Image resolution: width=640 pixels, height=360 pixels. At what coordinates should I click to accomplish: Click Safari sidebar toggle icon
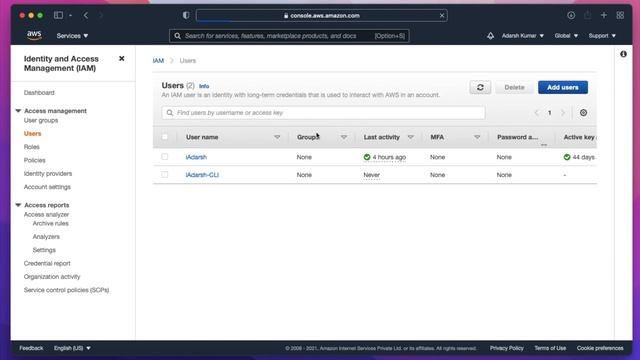pos(58,16)
